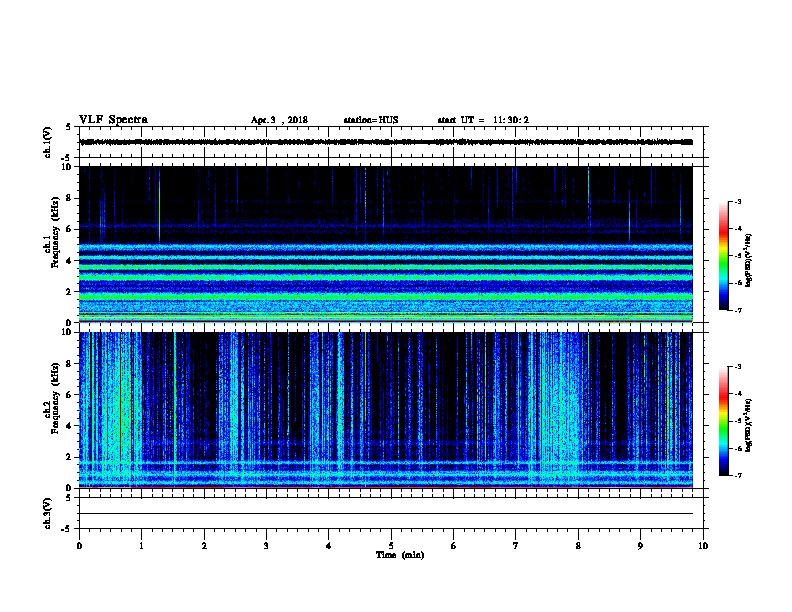The image size is (792, 612).
Task: Click the "Apr. 3, 2018" date text
Action: (279, 120)
